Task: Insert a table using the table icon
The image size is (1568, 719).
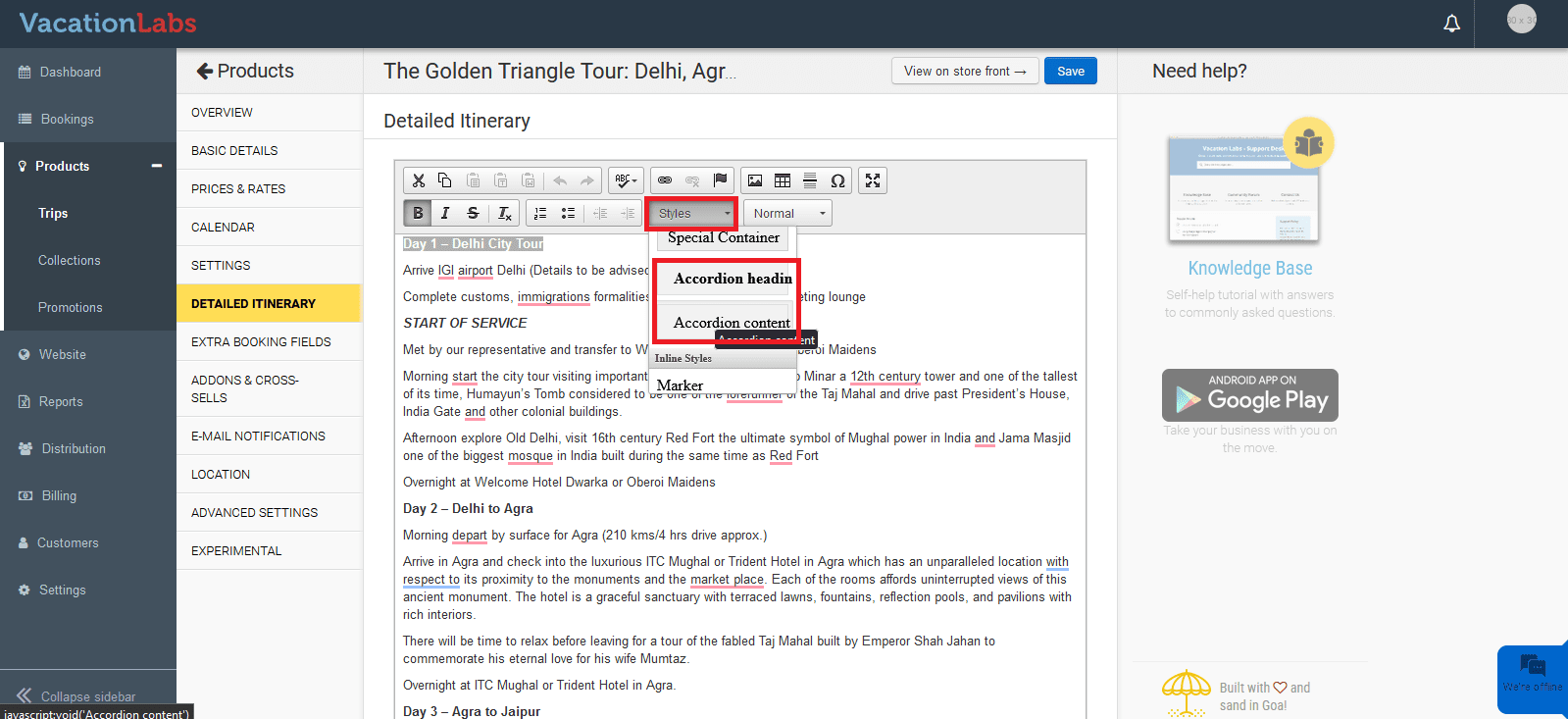Action: [x=783, y=180]
